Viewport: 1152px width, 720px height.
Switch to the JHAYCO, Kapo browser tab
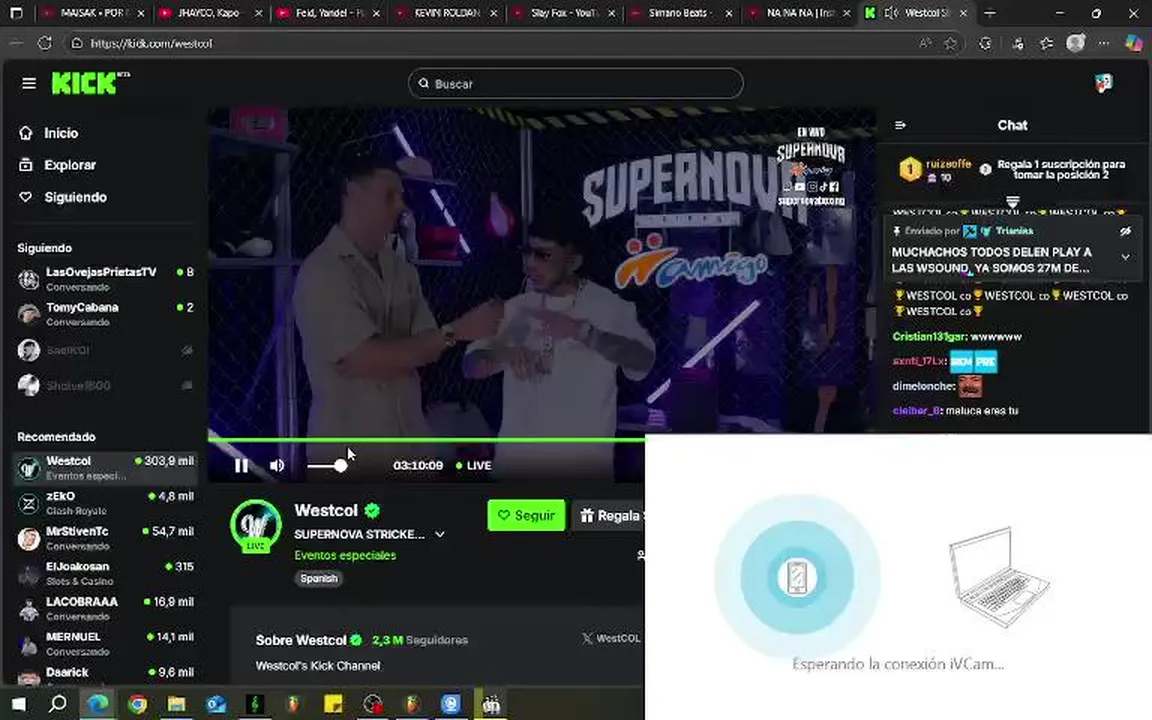point(209,13)
